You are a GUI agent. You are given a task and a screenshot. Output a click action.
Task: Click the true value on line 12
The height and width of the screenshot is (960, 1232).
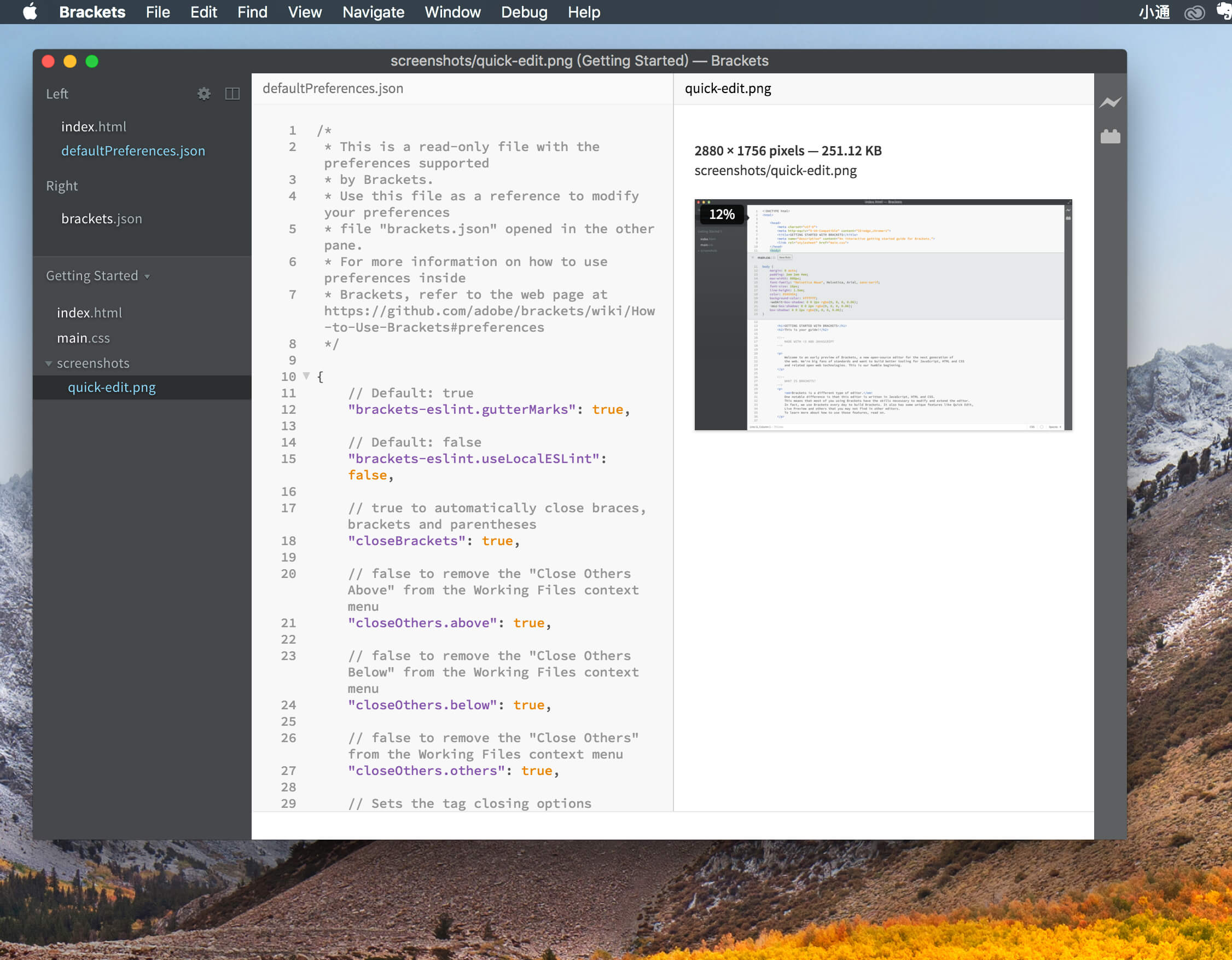click(x=608, y=409)
